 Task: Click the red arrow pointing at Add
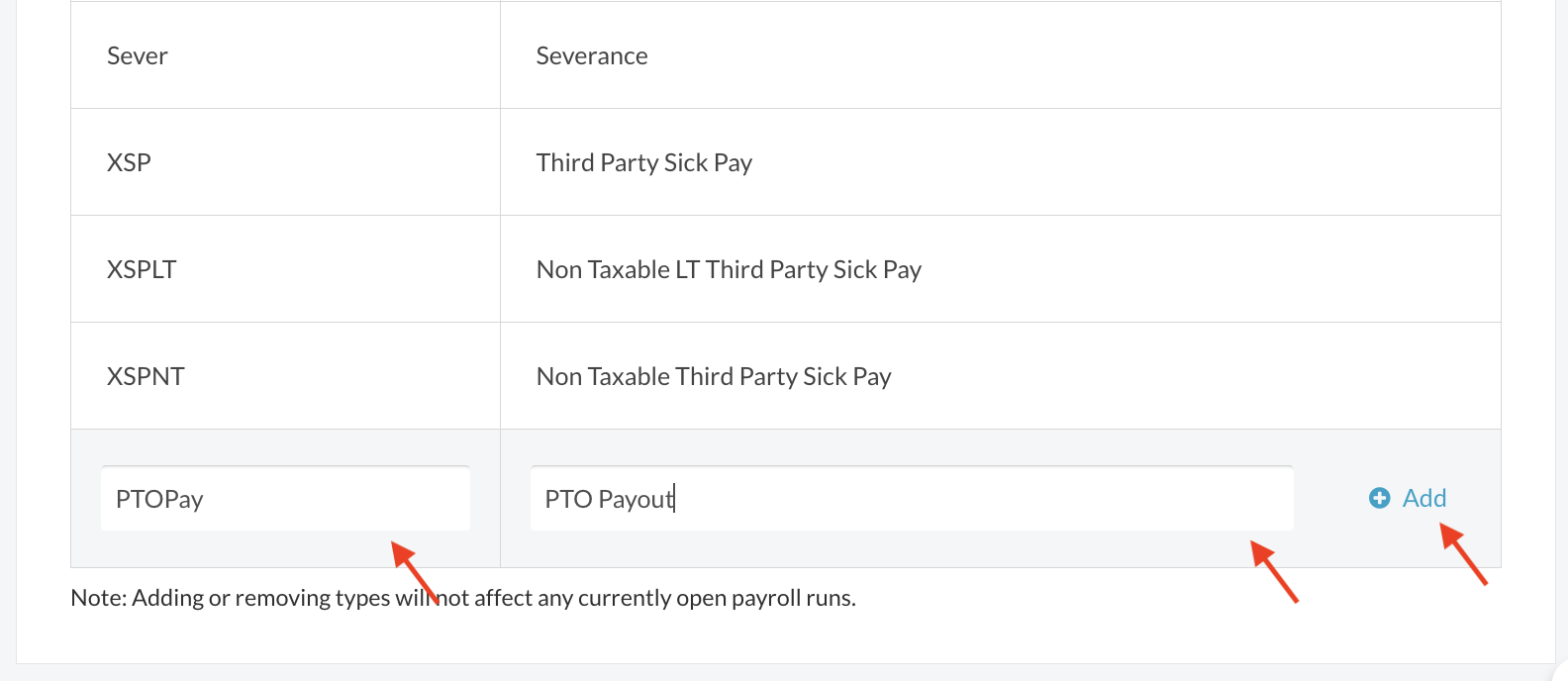click(x=1463, y=554)
